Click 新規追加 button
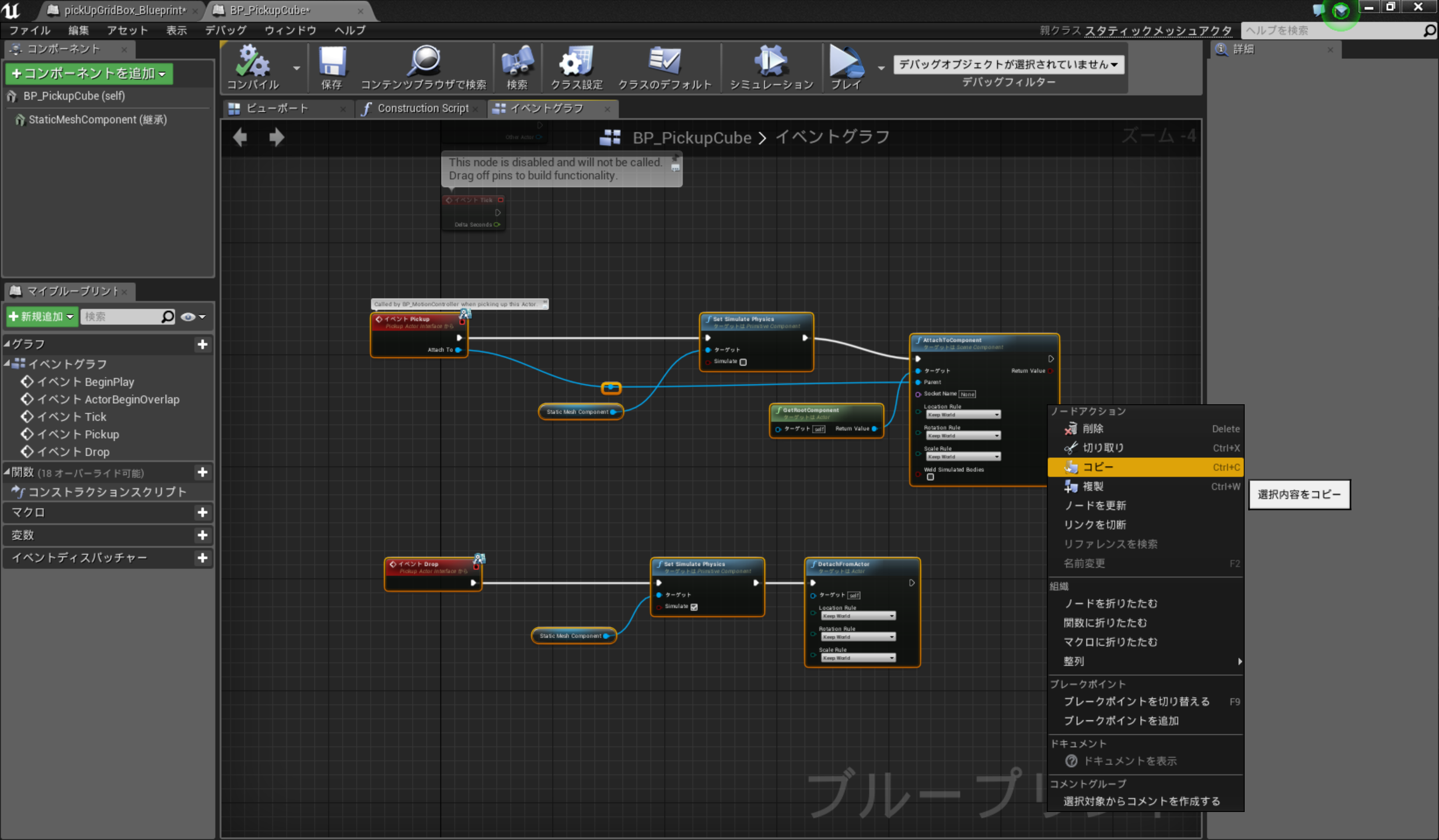 click(x=41, y=317)
